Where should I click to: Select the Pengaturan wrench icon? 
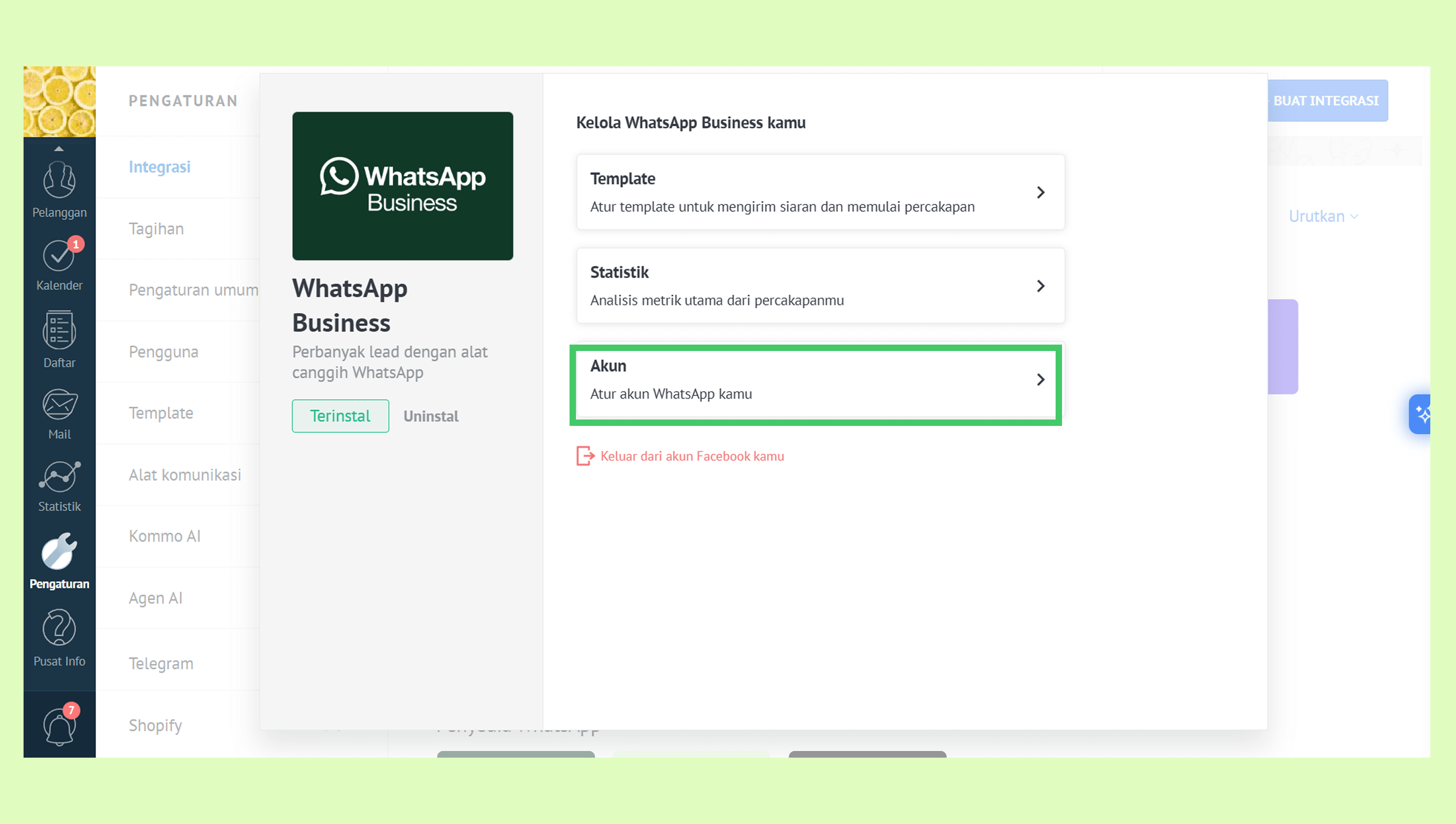(59, 551)
